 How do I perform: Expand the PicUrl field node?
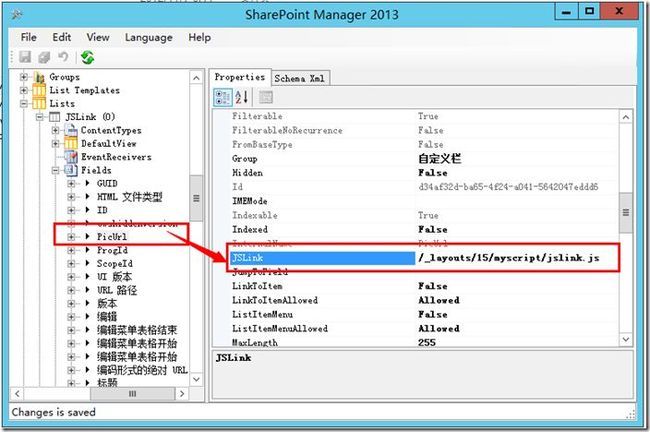[71, 237]
